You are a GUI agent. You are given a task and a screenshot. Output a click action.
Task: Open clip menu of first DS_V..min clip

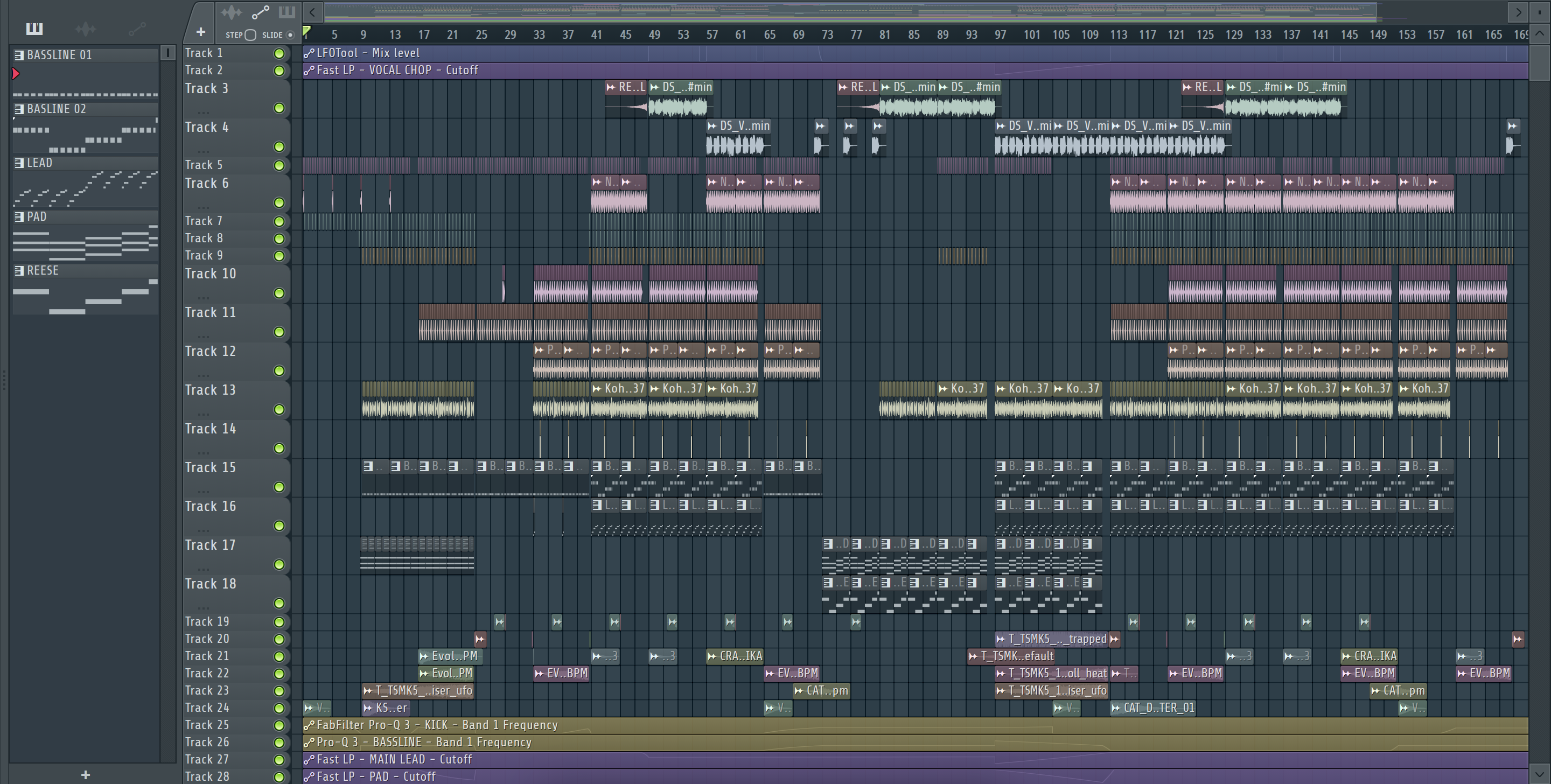click(711, 126)
